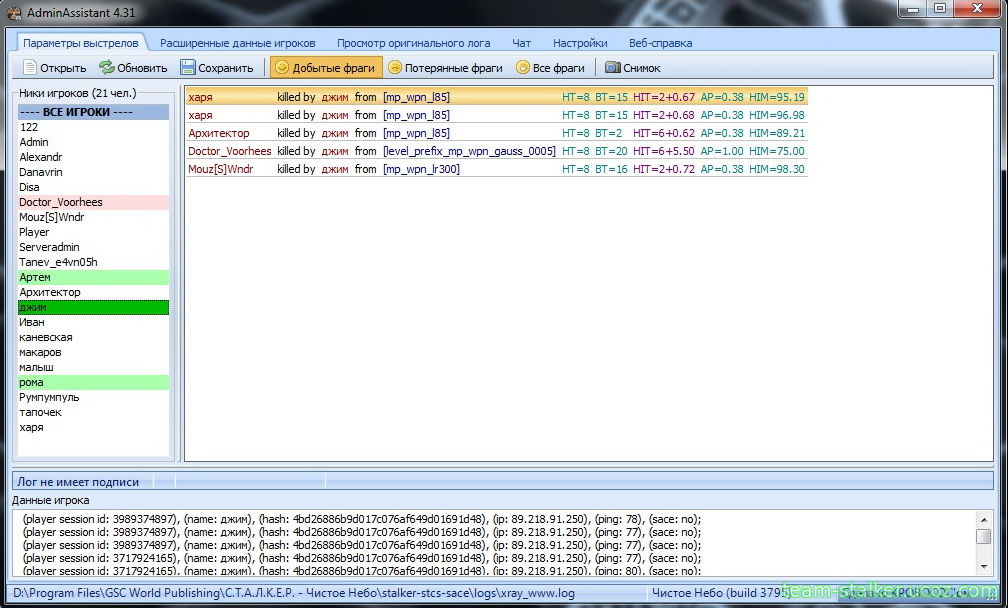The width and height of the screenshot is (1008, 608).
Task: Click data panel scrollbar down arrow
Action: click(x=984, y=567)
